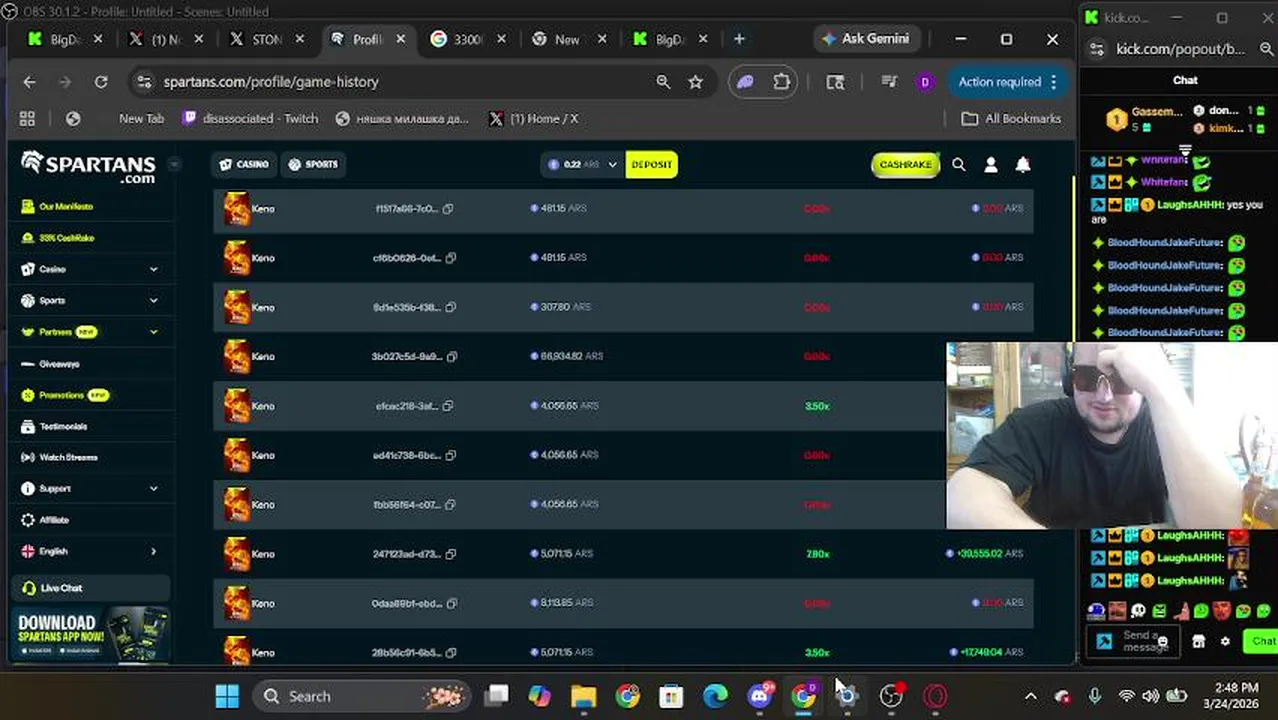
Task: Click the Windows taskbar Search box
Action: pyautogui.click(x=361, y=696)
